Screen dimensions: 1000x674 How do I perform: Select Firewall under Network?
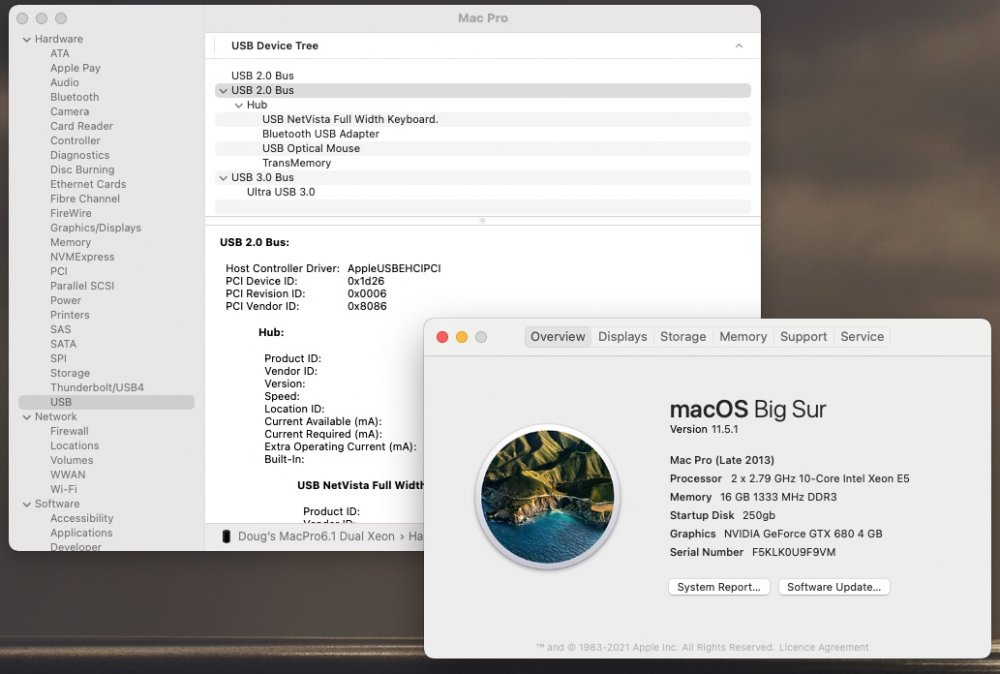69,432
